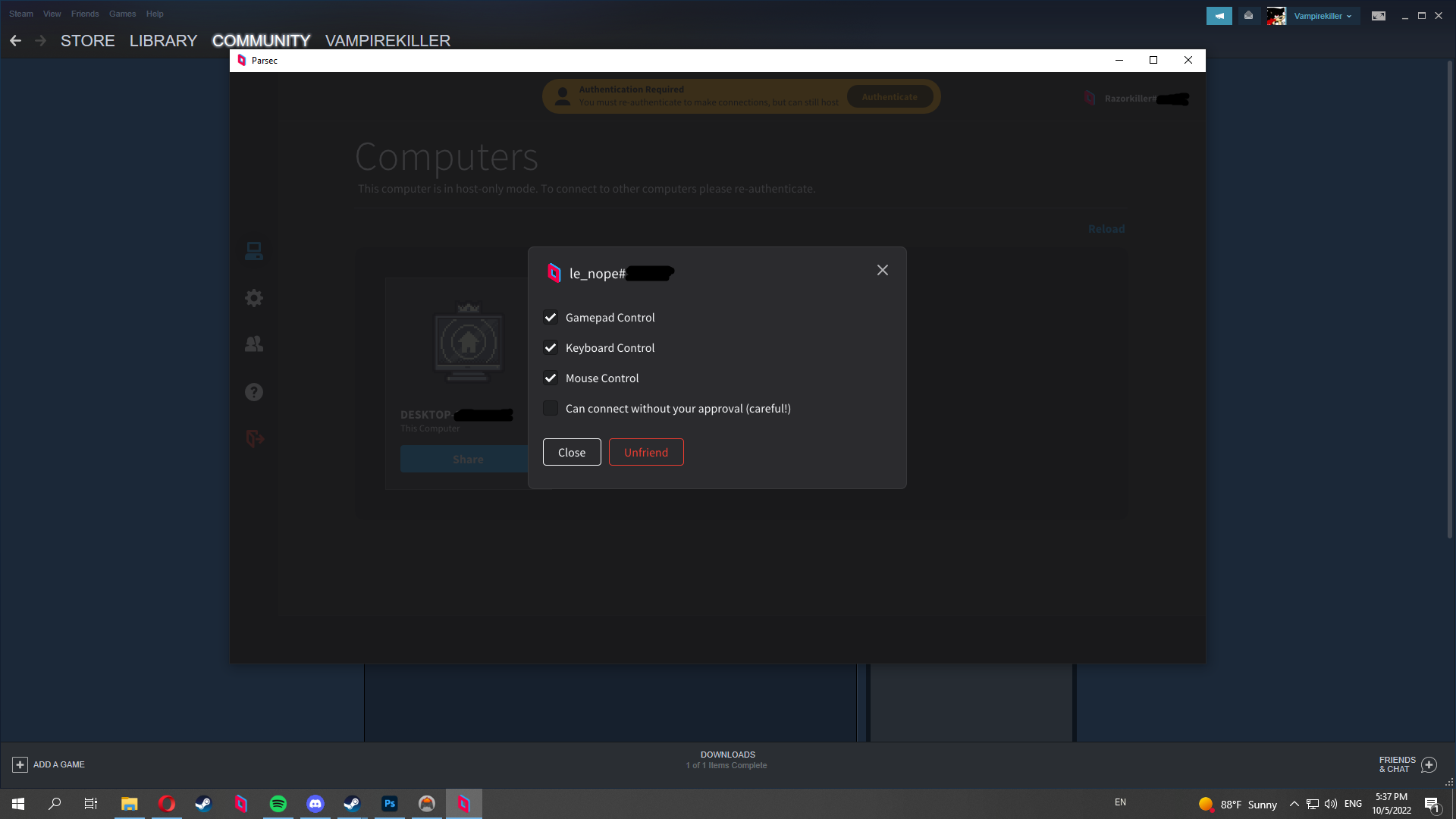Click the Parsec logout icon

click(254, 438)
